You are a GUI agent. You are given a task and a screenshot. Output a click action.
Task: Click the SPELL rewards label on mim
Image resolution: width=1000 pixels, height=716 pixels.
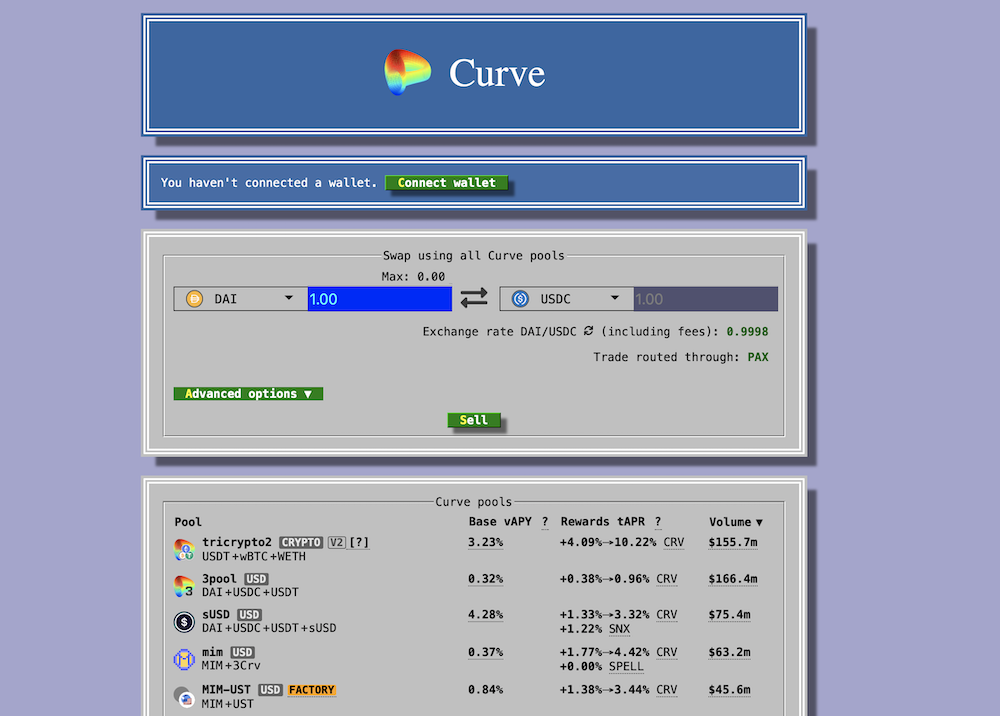tap(626, 667)
